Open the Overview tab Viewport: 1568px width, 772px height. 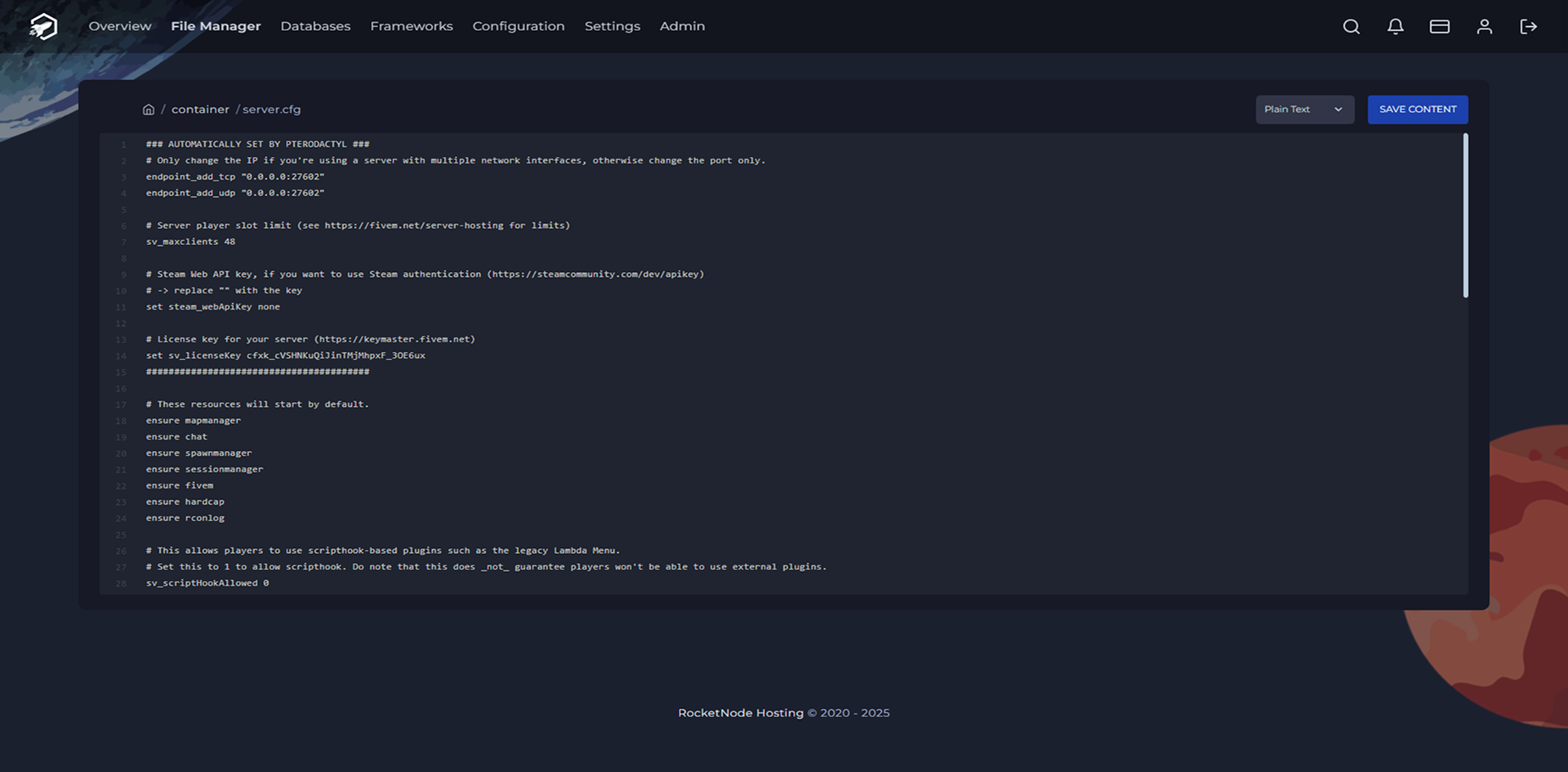[120, 26]
